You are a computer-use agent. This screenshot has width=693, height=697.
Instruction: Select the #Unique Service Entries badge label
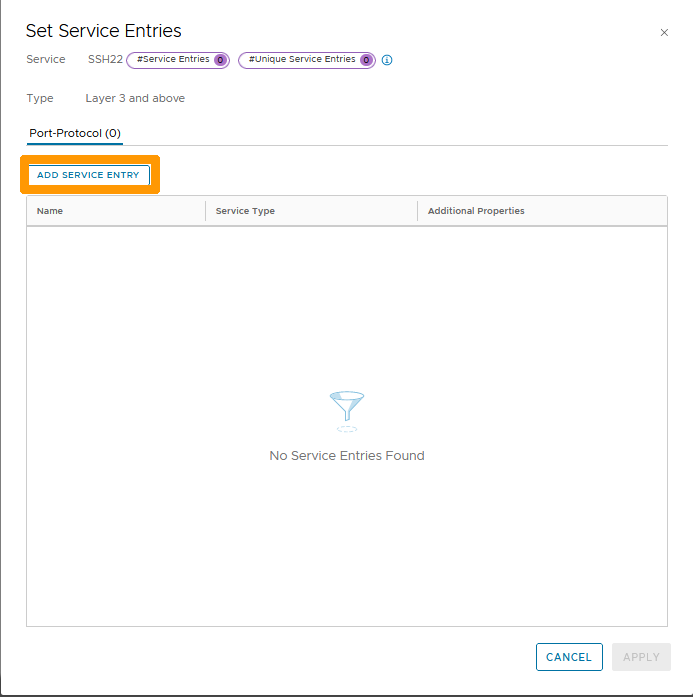coord(301,60)
